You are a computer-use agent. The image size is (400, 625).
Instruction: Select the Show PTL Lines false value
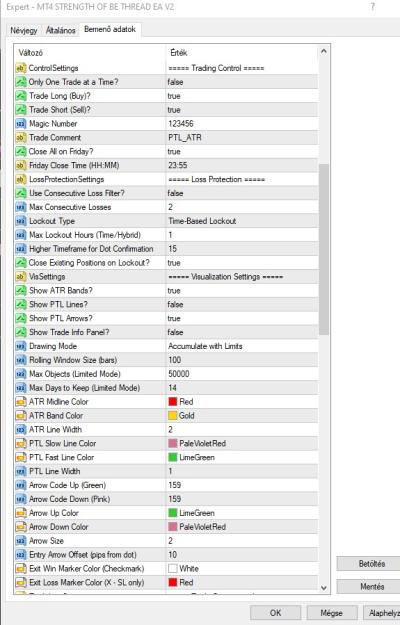[175, 305]
